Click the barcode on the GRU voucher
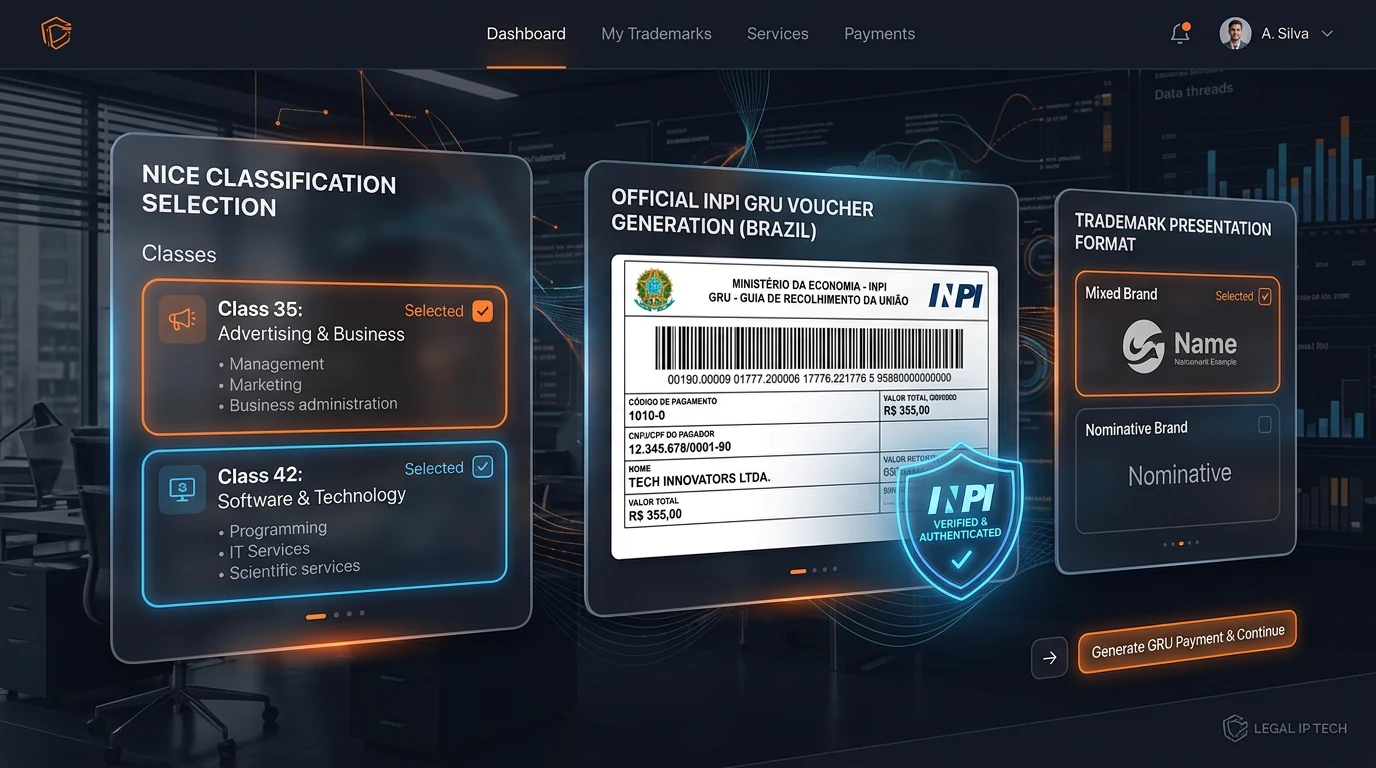 pyautogui.click(x=808, y=349)
